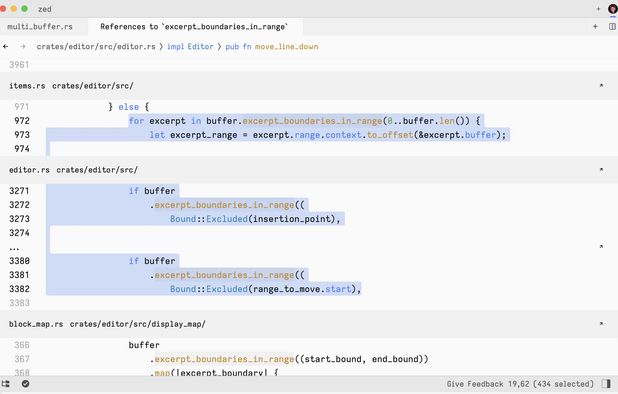Click the 'else' keyword on line 971
This screenshot has width=618, height=394.
(x=128, y=107)
